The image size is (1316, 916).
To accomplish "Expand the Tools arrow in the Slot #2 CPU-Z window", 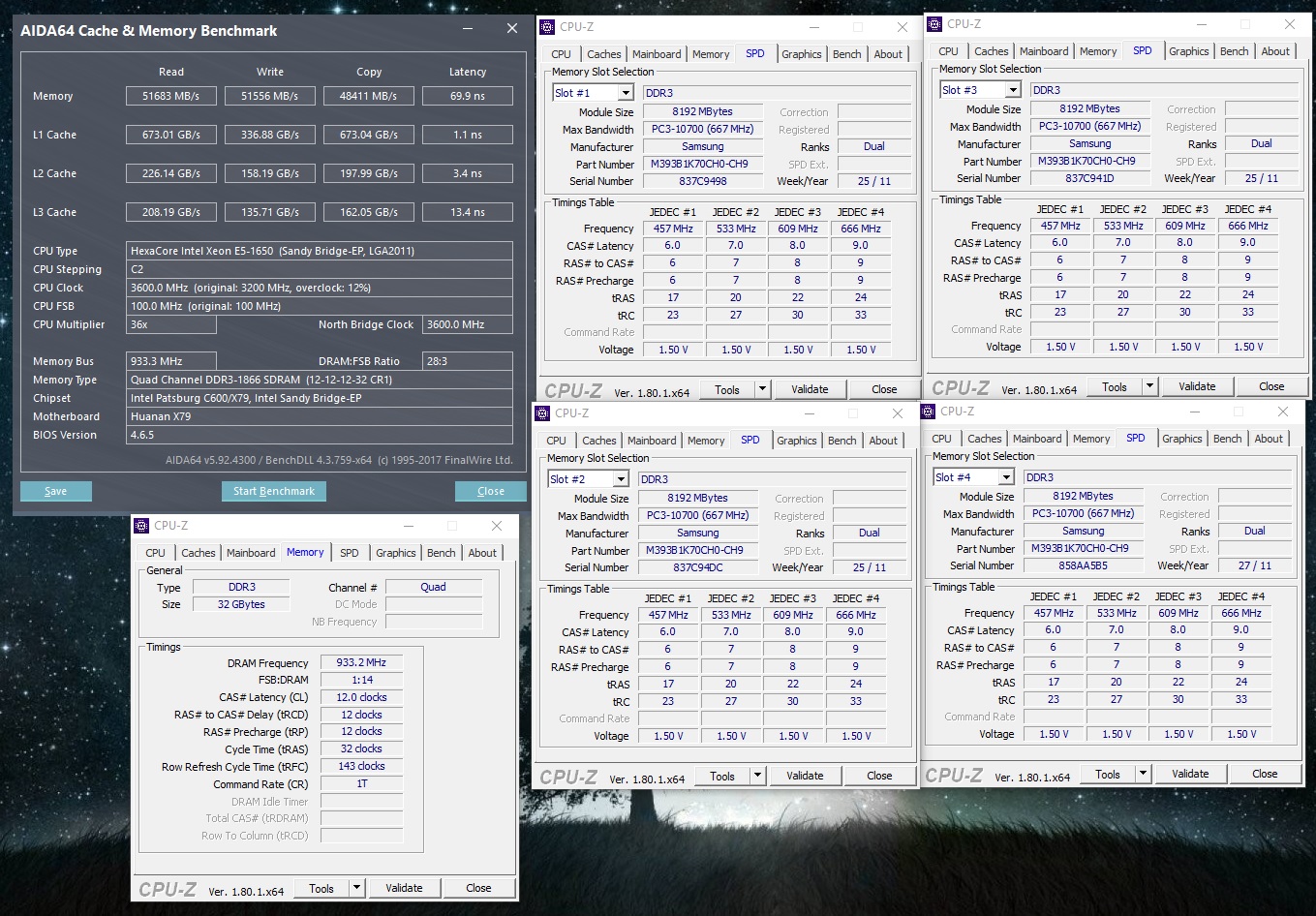I will coord(757,776).
